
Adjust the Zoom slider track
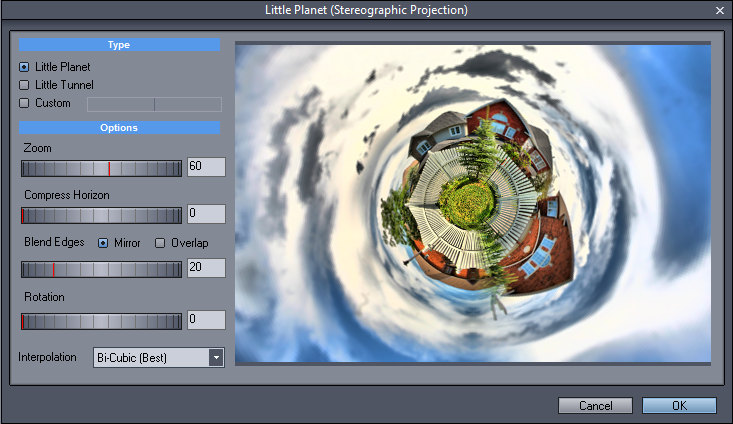(101, 168)
